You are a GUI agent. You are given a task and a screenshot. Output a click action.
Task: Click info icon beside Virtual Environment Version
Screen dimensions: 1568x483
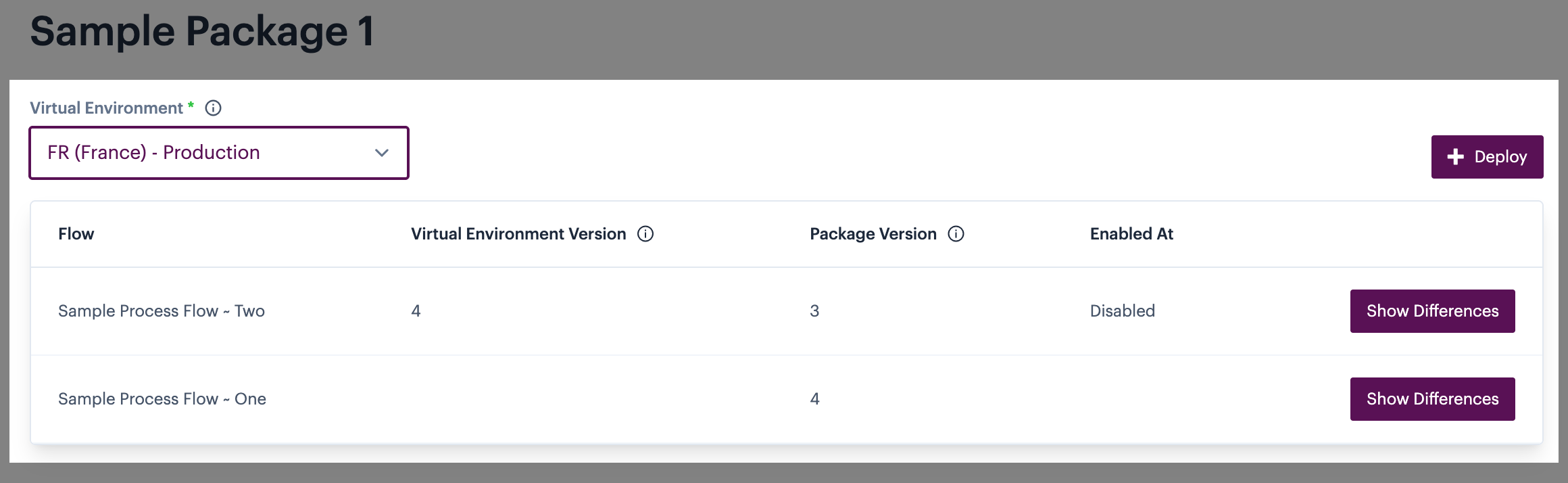pos(645,234)
